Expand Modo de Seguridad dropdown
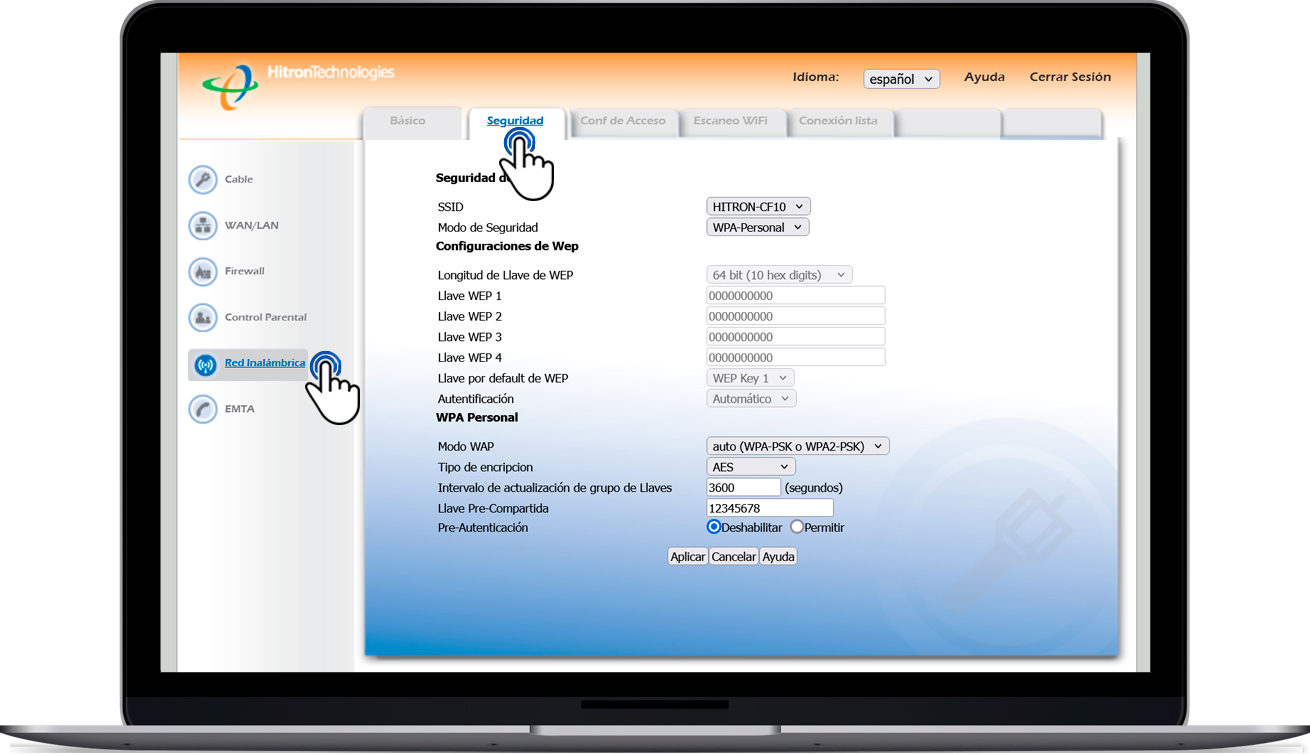This screenshot has width=1310, height=754. pos(757,227)
